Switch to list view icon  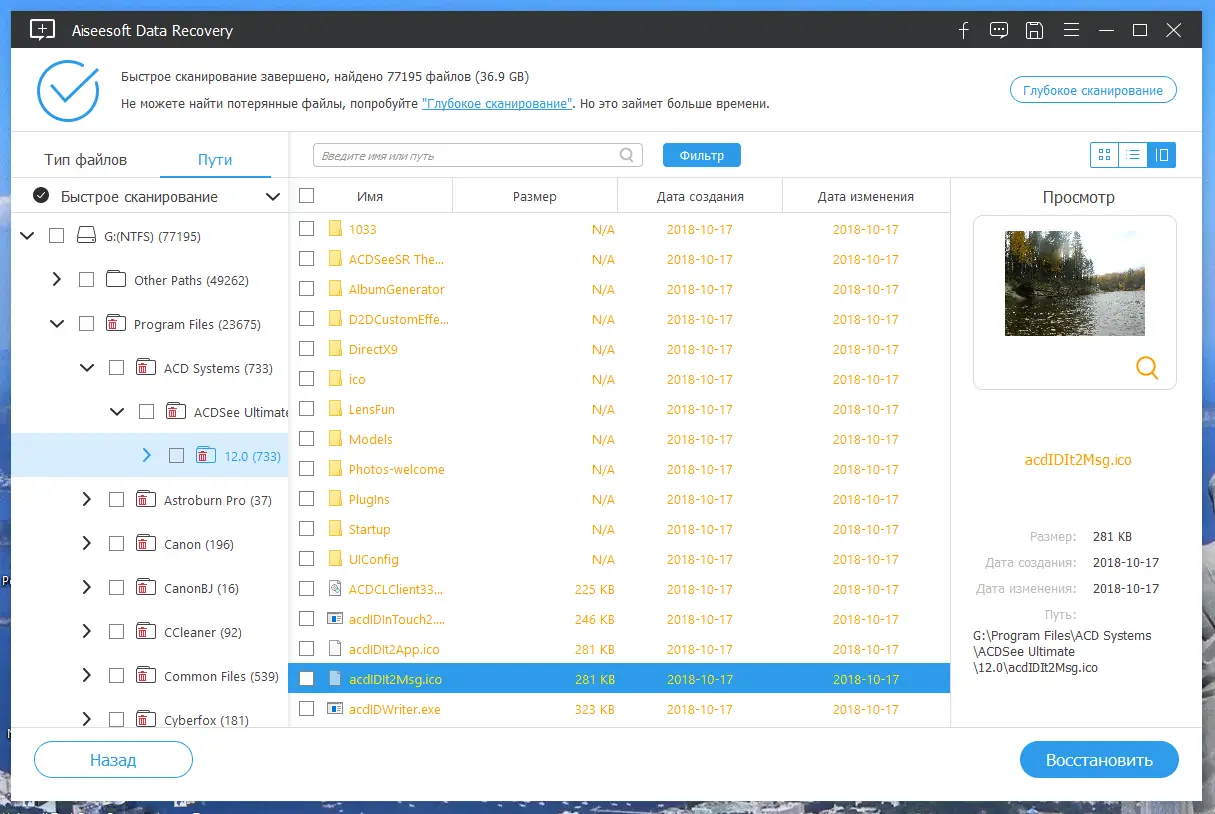coord(1133,155)
